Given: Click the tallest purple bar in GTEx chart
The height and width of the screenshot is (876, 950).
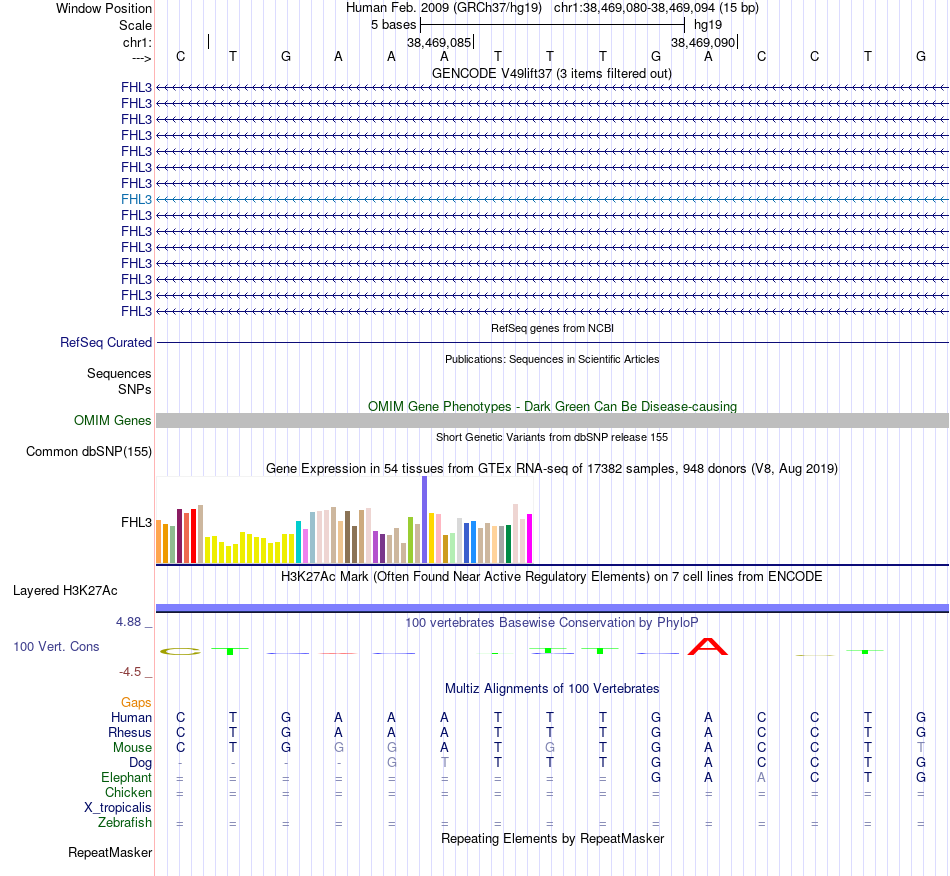Looking at the screenshot, I should 425,520.
